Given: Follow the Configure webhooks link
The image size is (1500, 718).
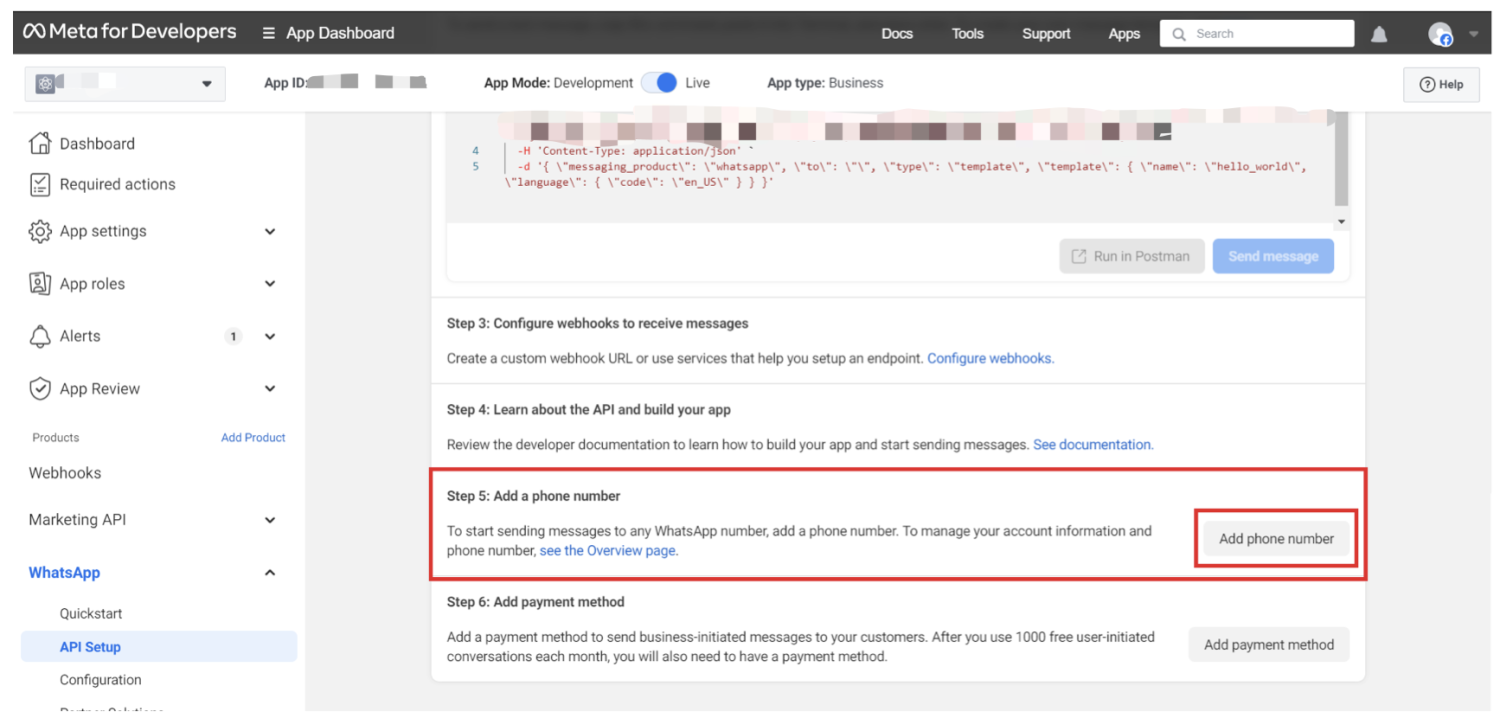Looking at the screenshot, I should click(990, 358).
